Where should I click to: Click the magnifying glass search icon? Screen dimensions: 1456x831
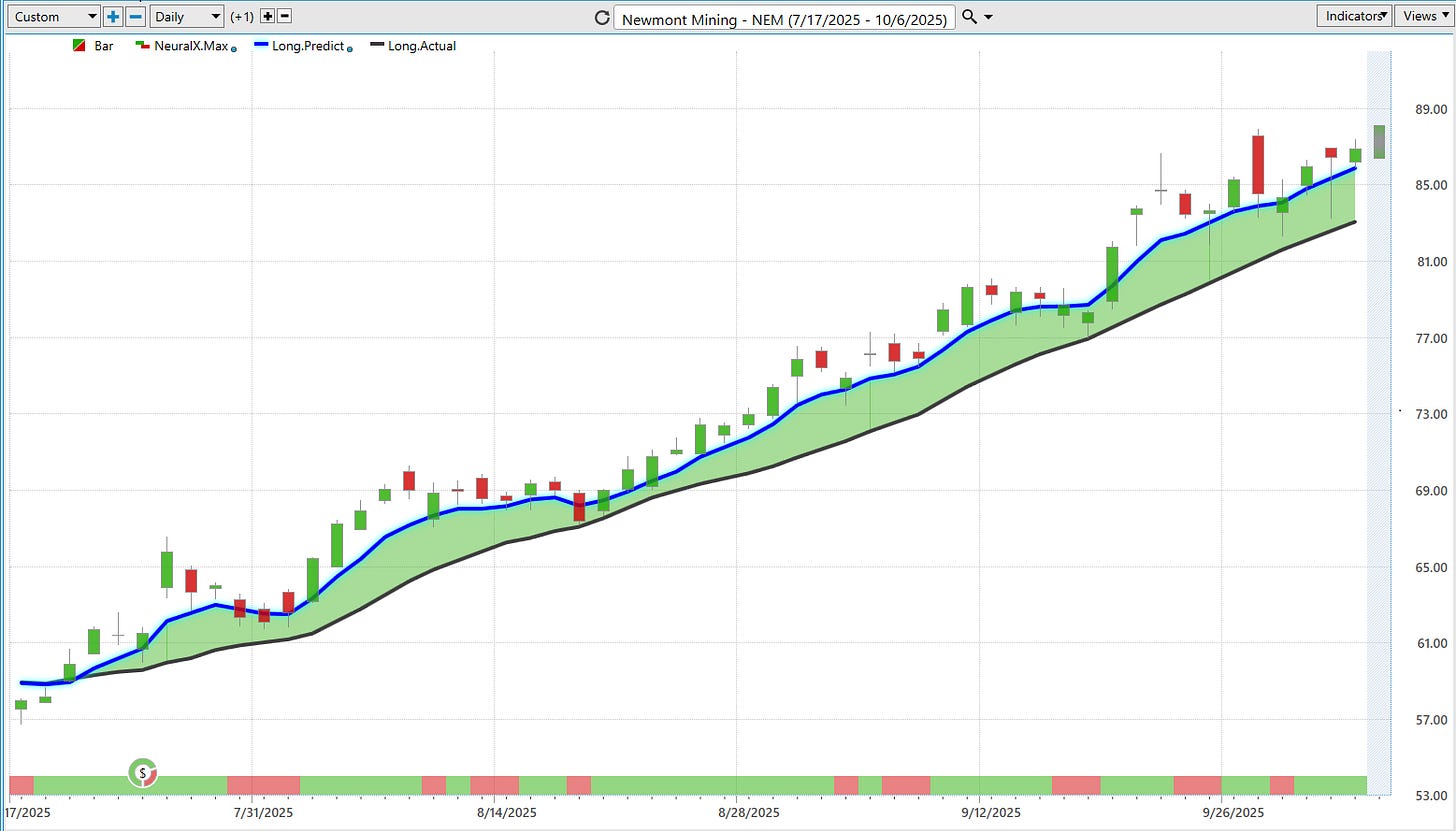[x=968, y=17]
